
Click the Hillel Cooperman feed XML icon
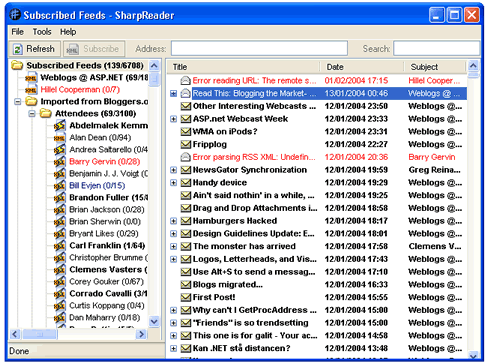(x=31, y=90)
